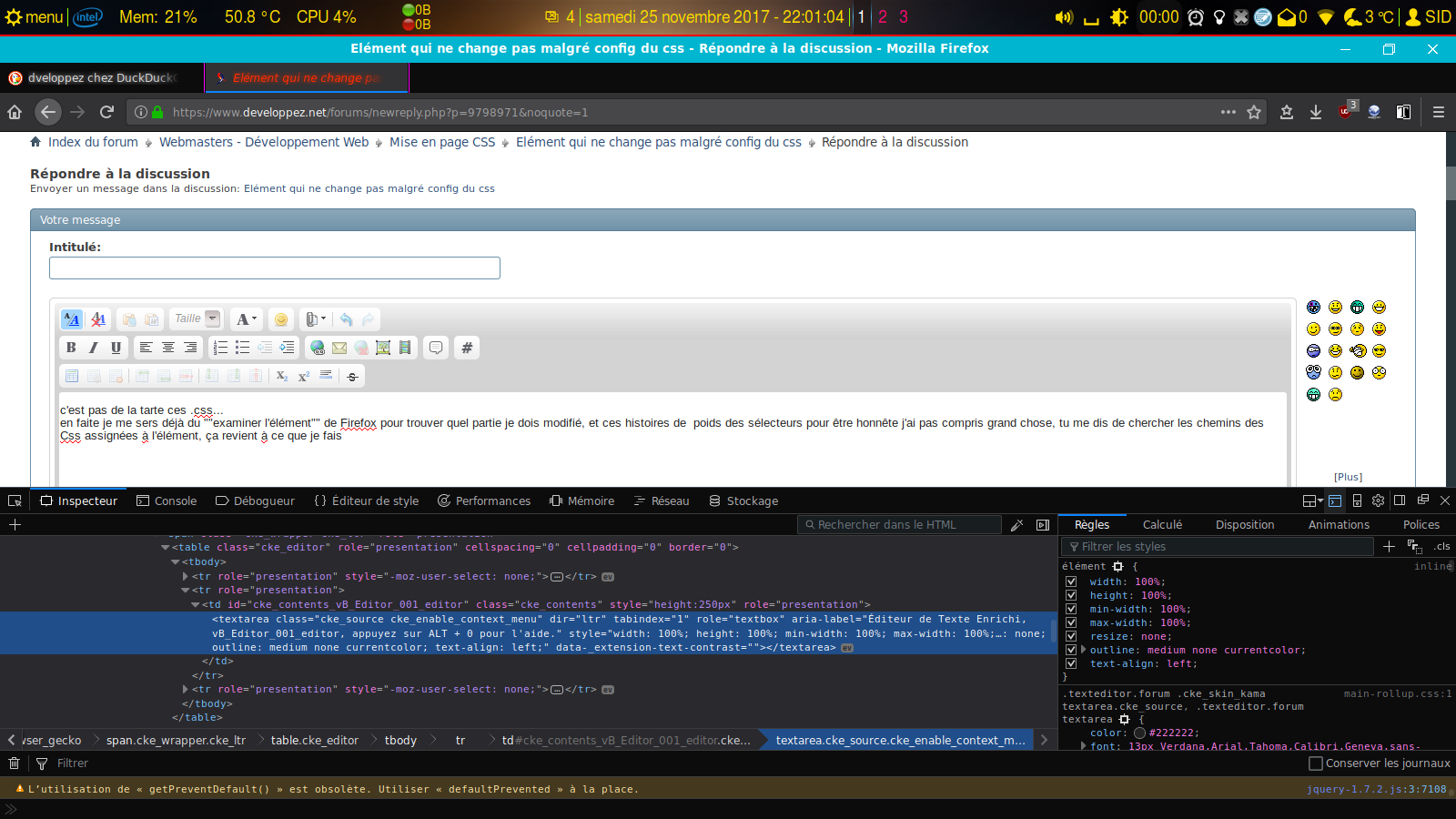The image size is (1456, 819).
Task: Click the Mise en page CSS breadcrumb link
Action: point(442,142)
